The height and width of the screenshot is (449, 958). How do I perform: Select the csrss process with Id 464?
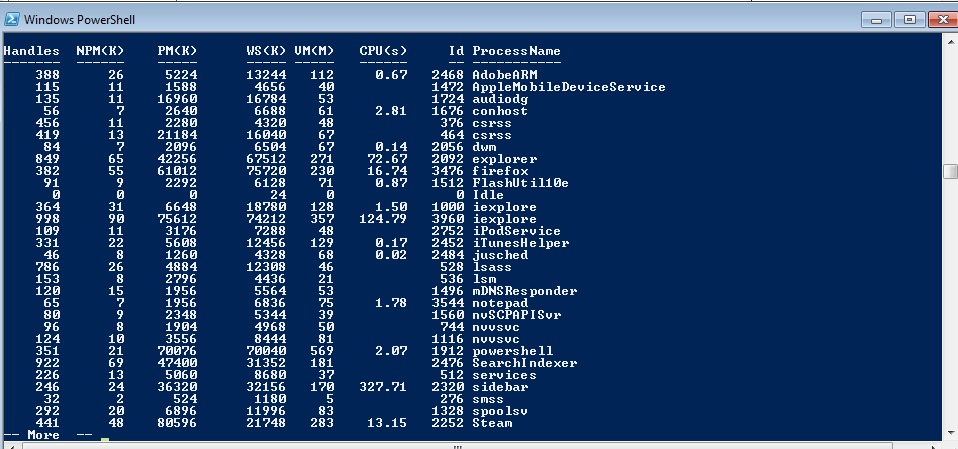[x=492, y=135]
